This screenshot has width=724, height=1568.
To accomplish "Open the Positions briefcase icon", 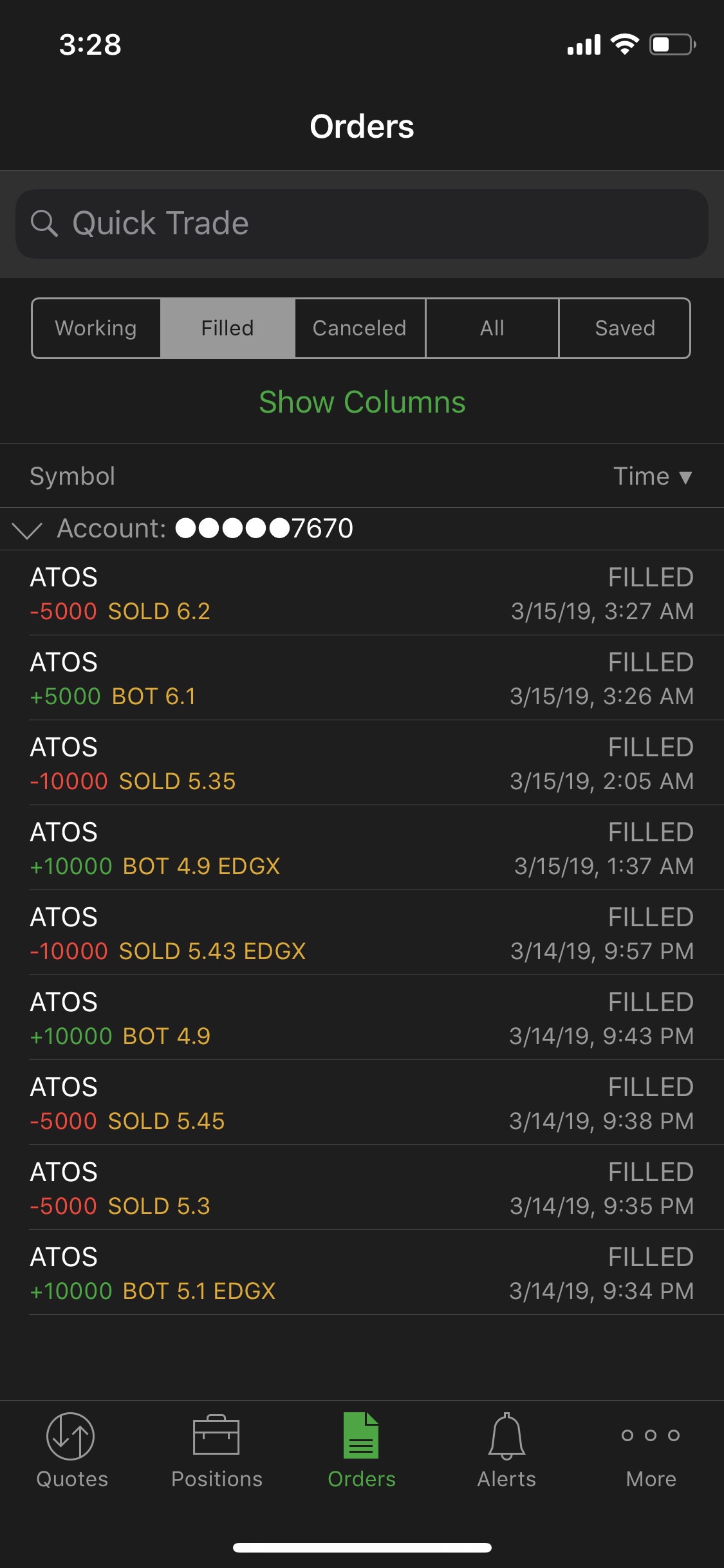I will (216, 1435).
